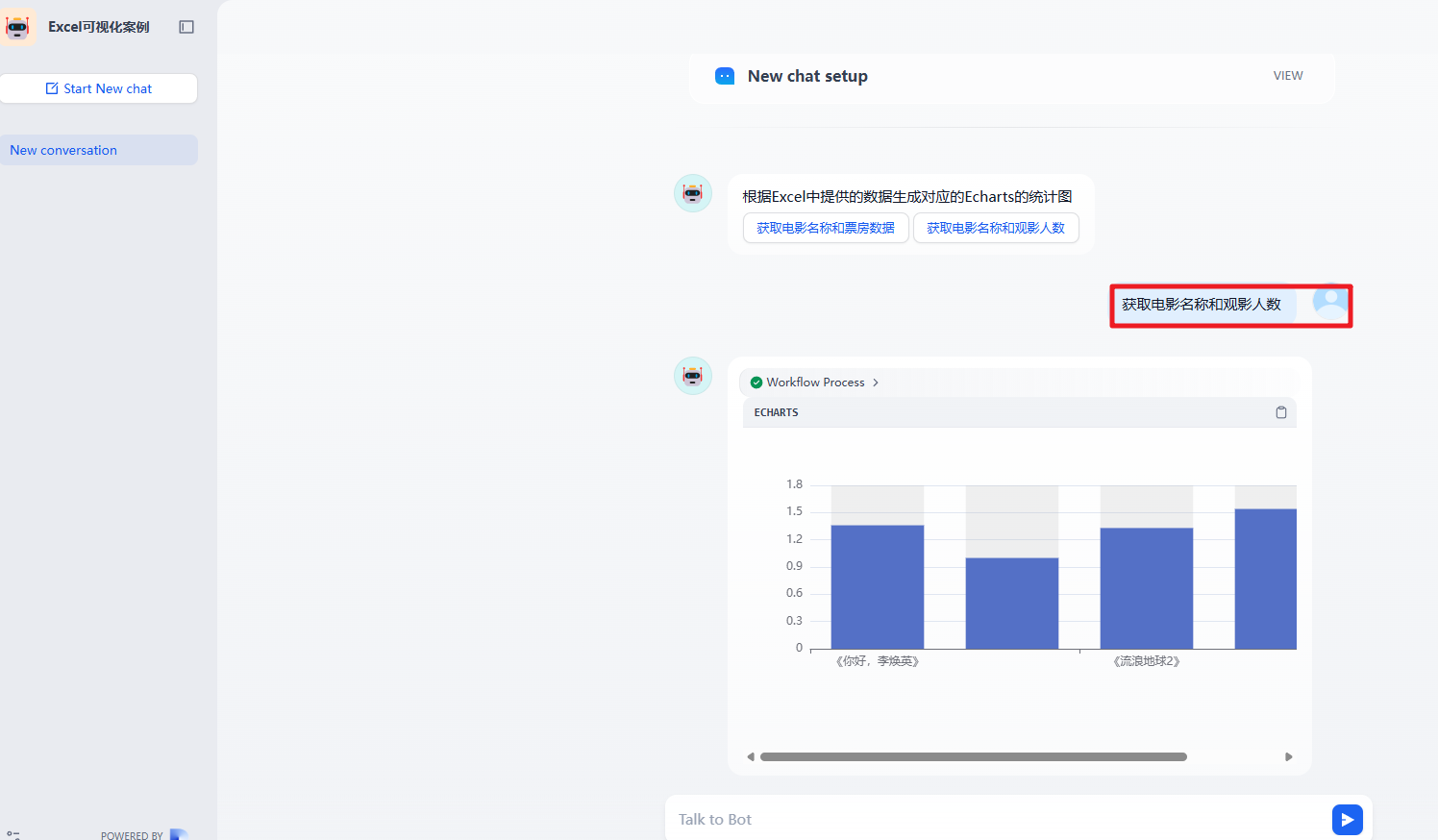Image resolution: width=1438 pixels, height=840 pixels.
Task: Collapse the sidebar panel icon
Action: click(x=186, y=27)
